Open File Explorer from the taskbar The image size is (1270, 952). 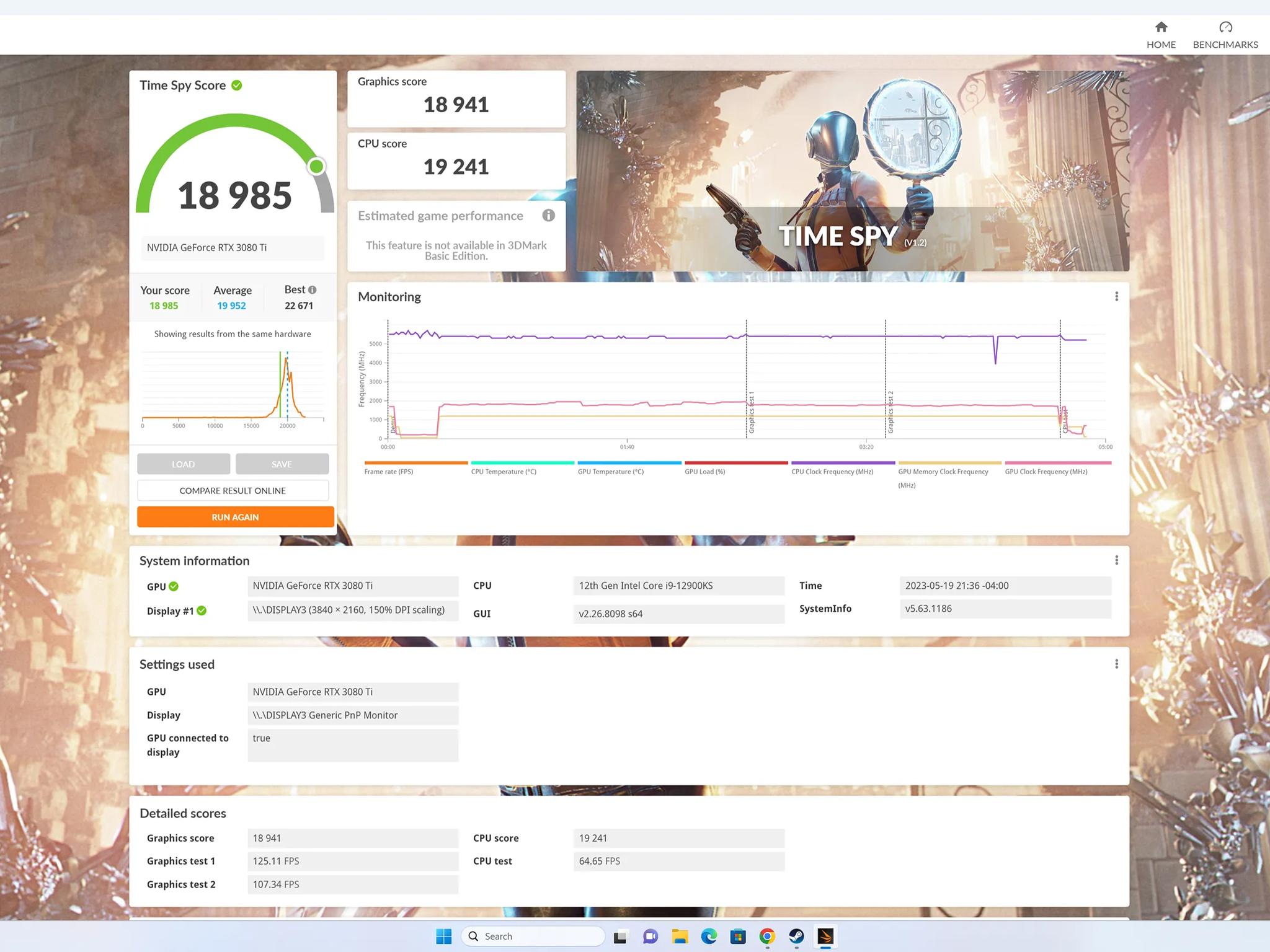[680, 936]
